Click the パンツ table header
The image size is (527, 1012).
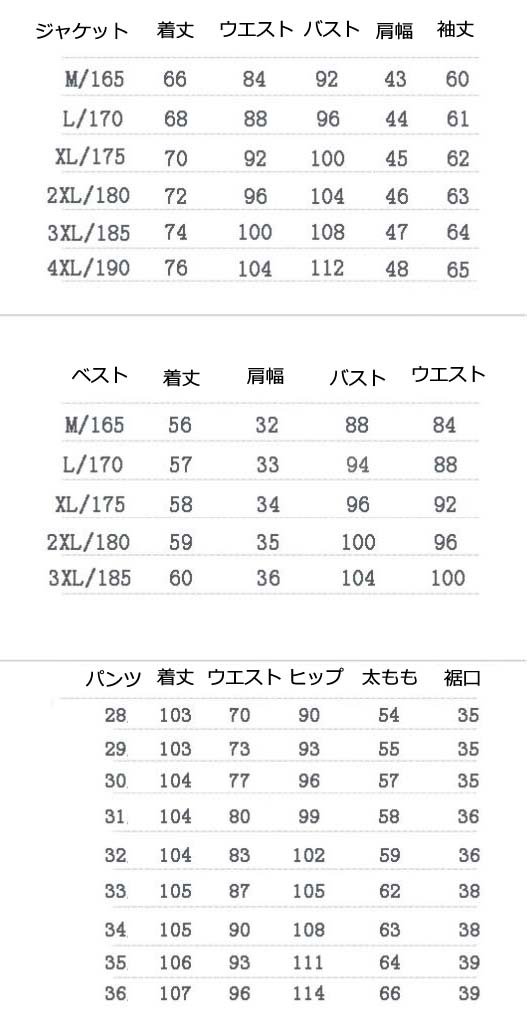pyautogui.click(x=114, y=678)
